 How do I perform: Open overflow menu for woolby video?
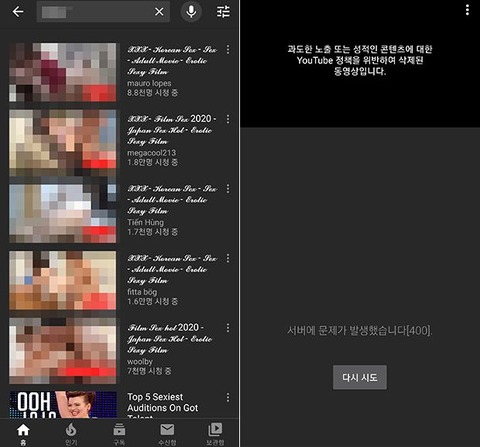click(228, 328)
